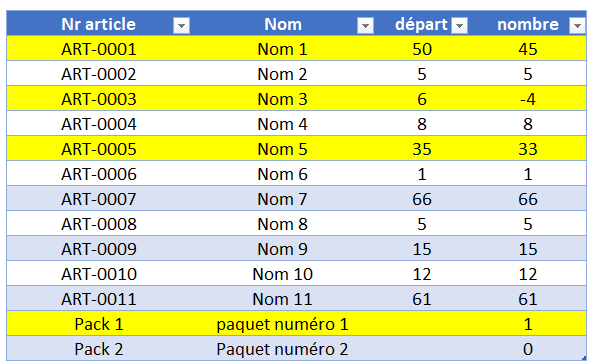Screen dimensions: 592x362
Task: Open the départ column filter dropdown
Action: 459,26
